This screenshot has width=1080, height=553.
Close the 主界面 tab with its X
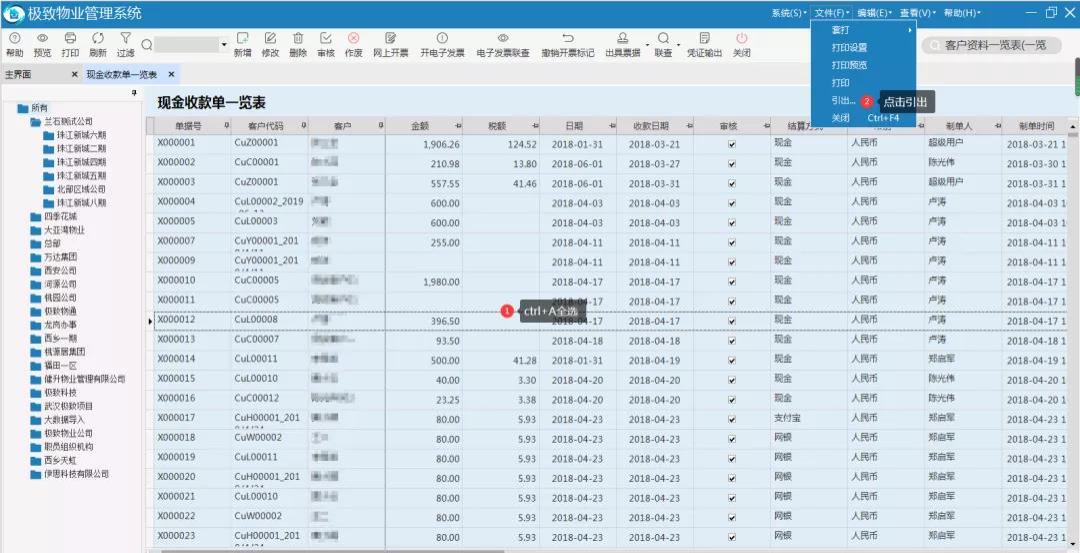[x=74, y=74]
